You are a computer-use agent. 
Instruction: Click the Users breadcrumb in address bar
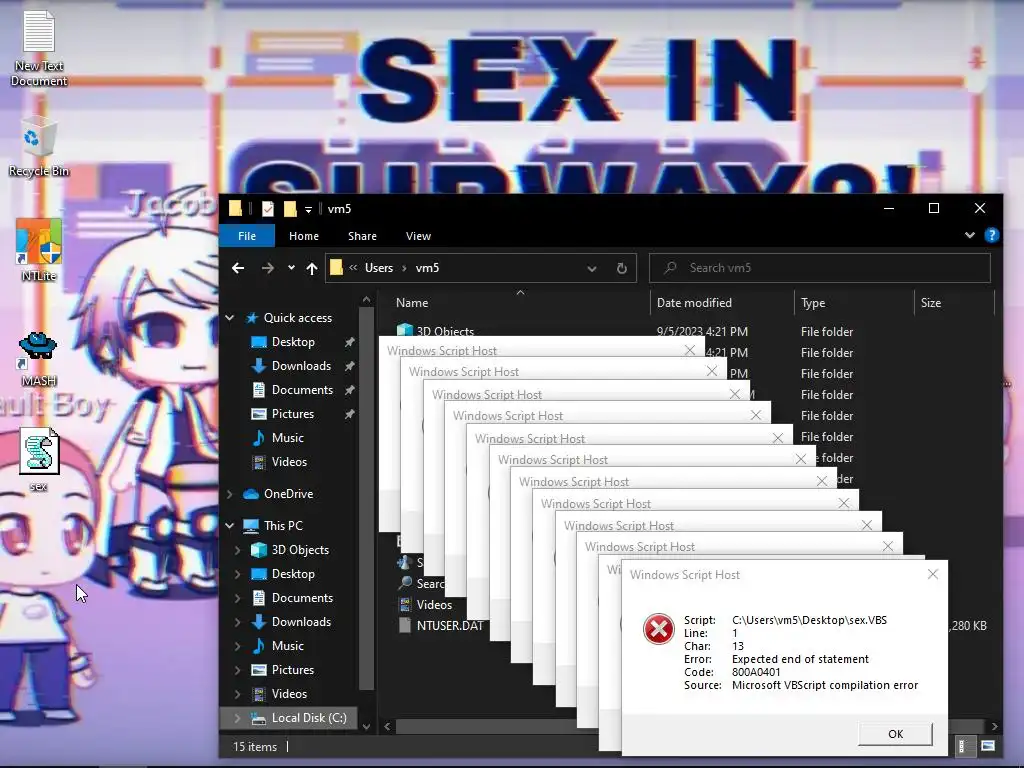pos(379,268)
